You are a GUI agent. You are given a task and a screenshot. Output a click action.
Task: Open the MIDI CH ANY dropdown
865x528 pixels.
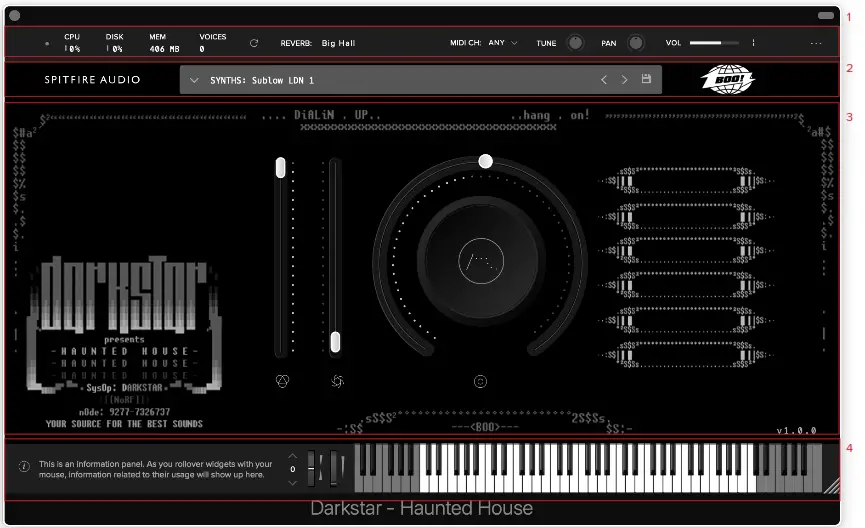[503, 42]
